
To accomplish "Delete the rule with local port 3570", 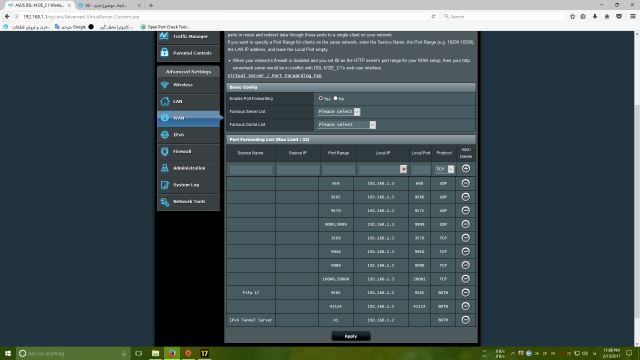I will click(466, 238).
